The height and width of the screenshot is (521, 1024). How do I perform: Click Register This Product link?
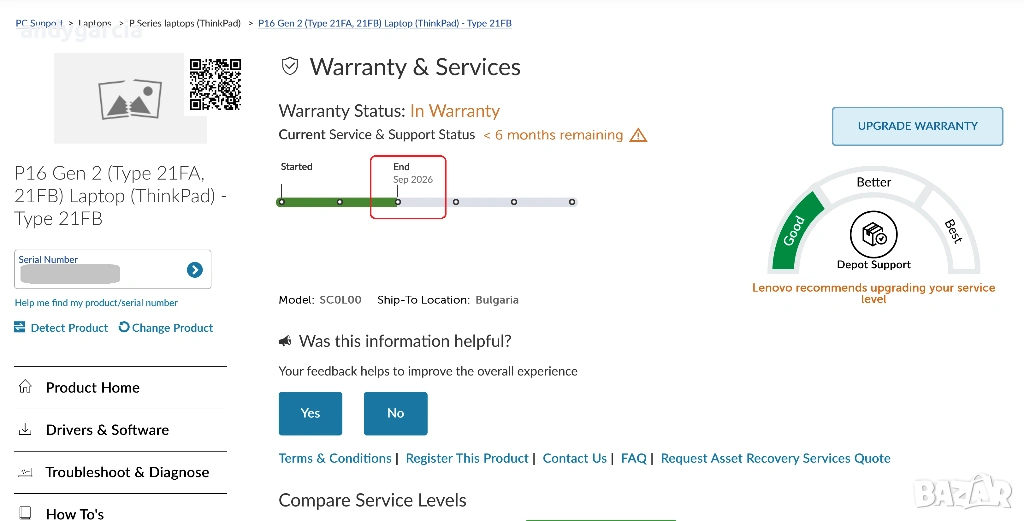(x=467, y=458)
